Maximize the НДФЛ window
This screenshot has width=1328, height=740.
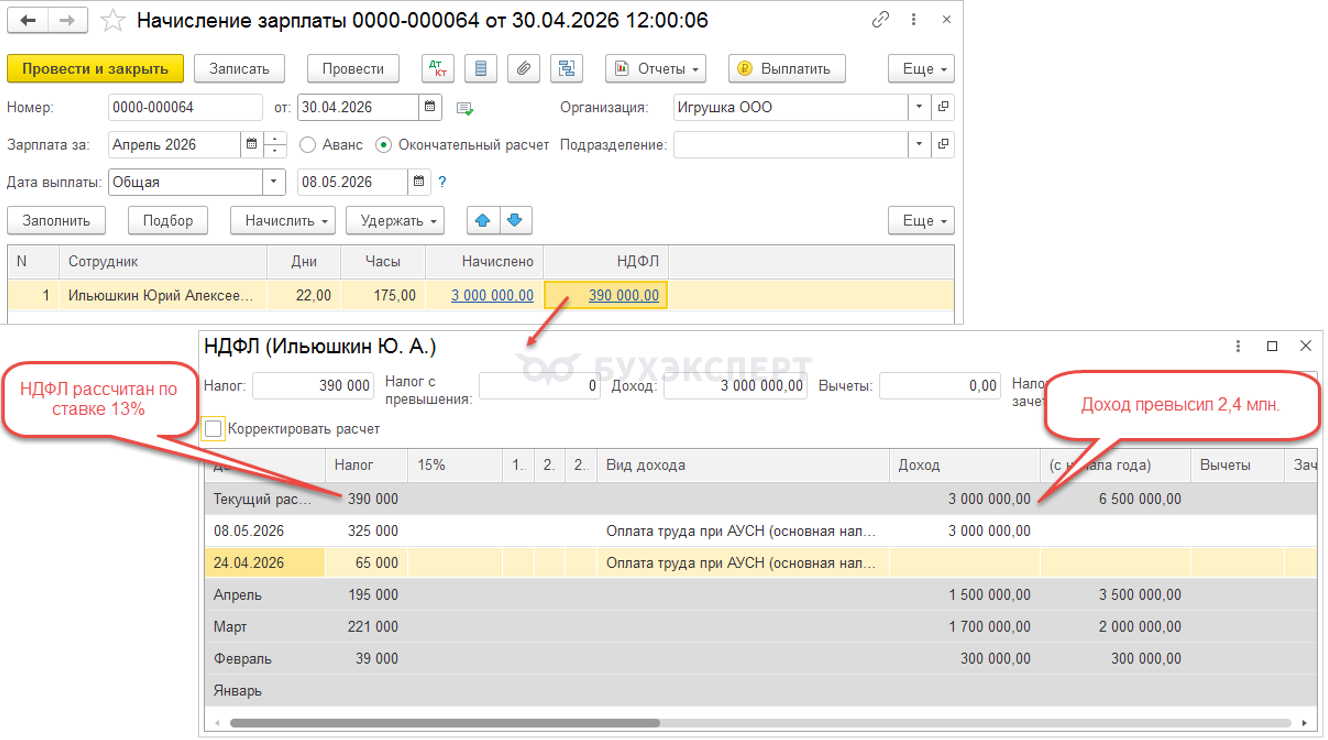1272,346
